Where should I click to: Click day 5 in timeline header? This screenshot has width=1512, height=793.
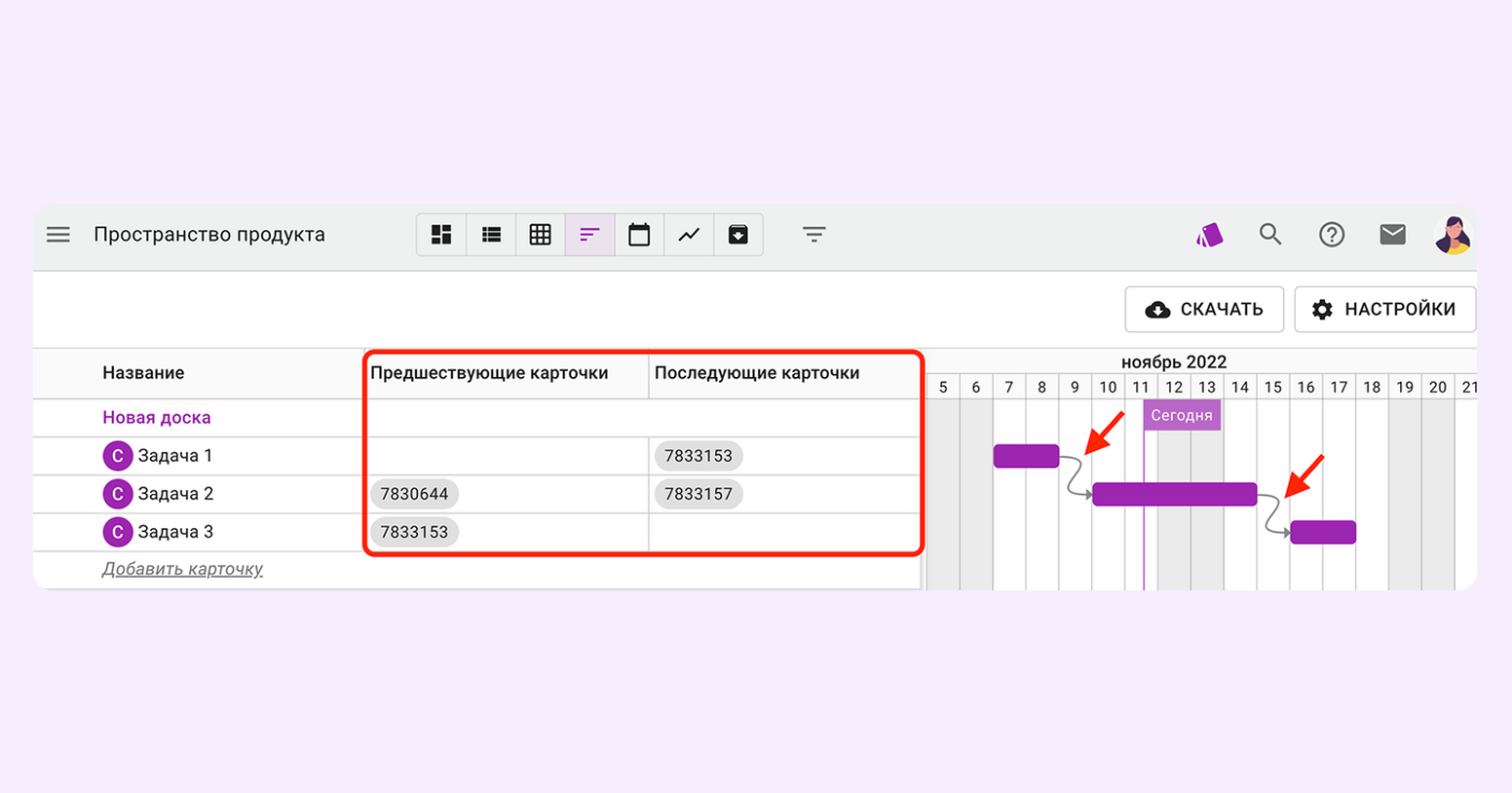pyautogui.click(x=943, y=387)
